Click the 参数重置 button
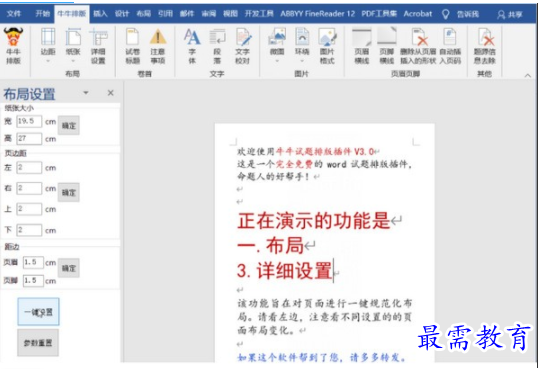 pos(38,343)
